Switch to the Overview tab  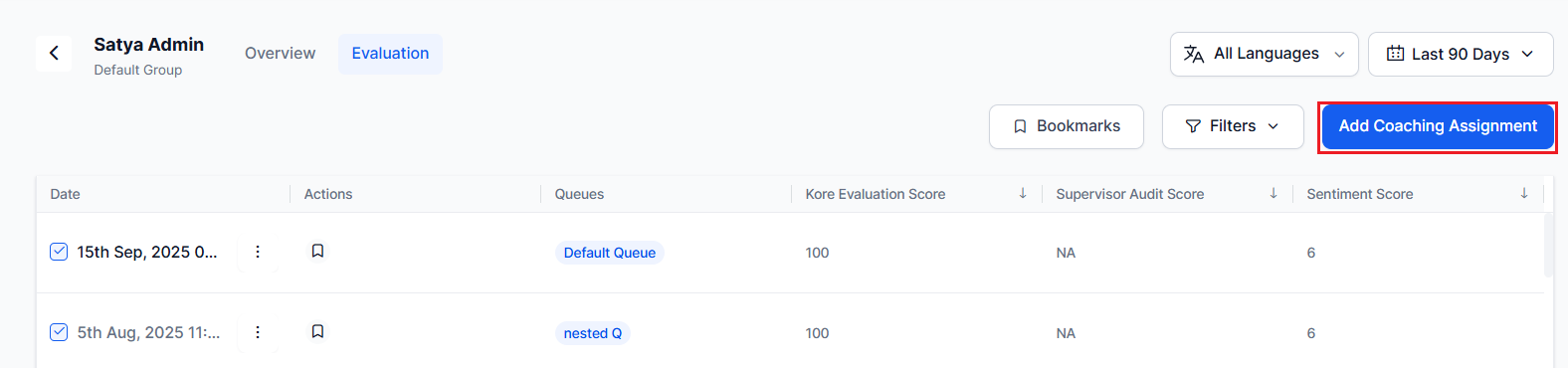coord(281,54)
